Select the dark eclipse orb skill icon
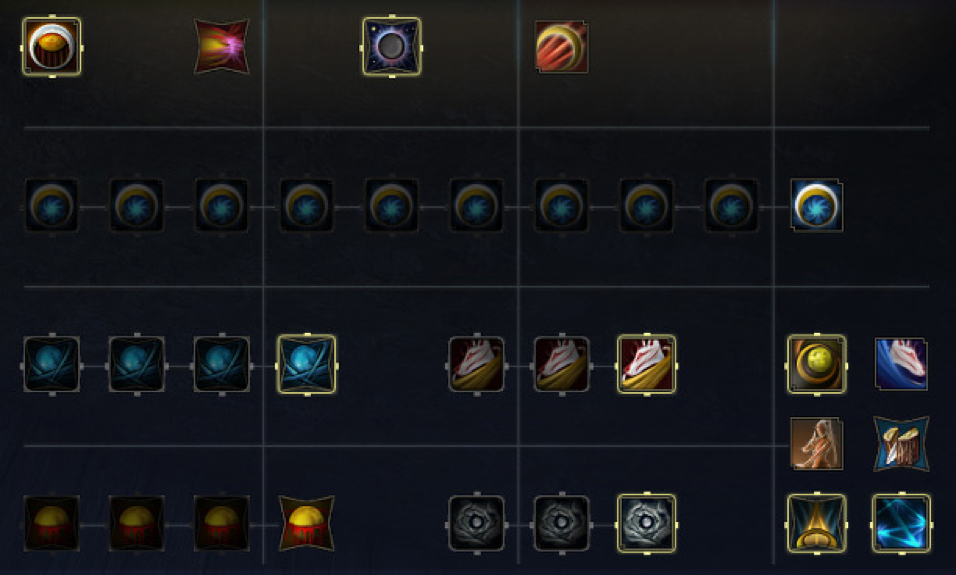The image size is (956, 575). point(391,46)
